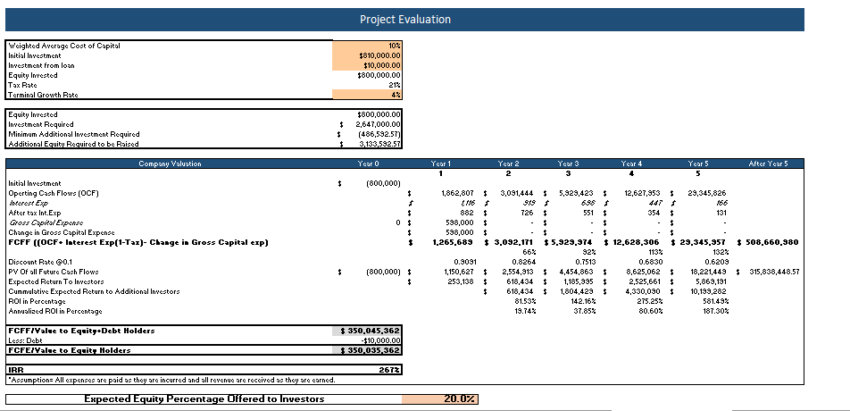Screen dimensions: 850x411
Task: Click Additional Equity Required to be Raised label
Action: coord(73,144)
